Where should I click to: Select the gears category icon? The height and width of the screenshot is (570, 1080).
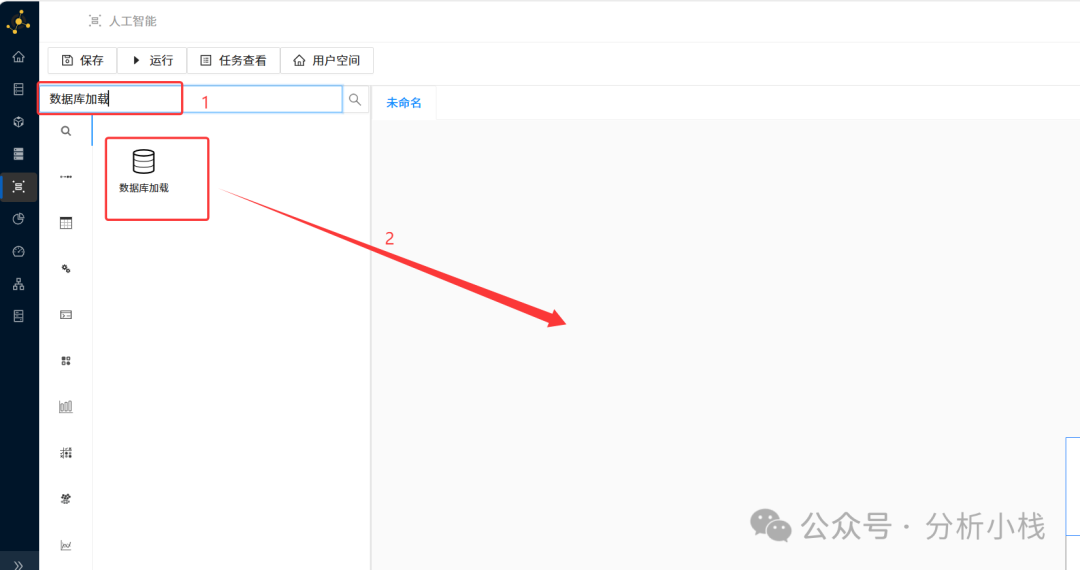(66, 269)
